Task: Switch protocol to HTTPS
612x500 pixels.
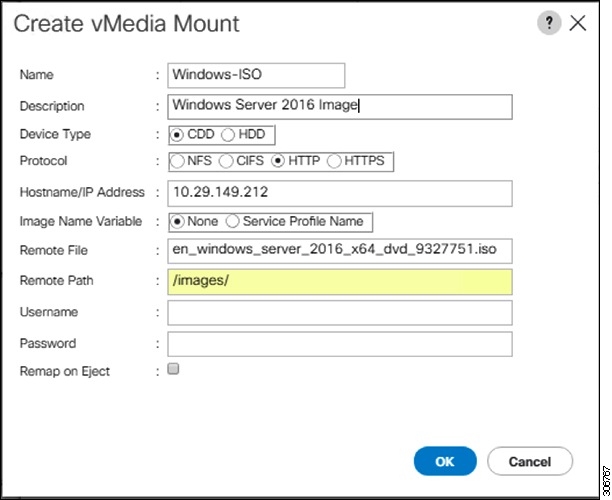Action: 334,161
